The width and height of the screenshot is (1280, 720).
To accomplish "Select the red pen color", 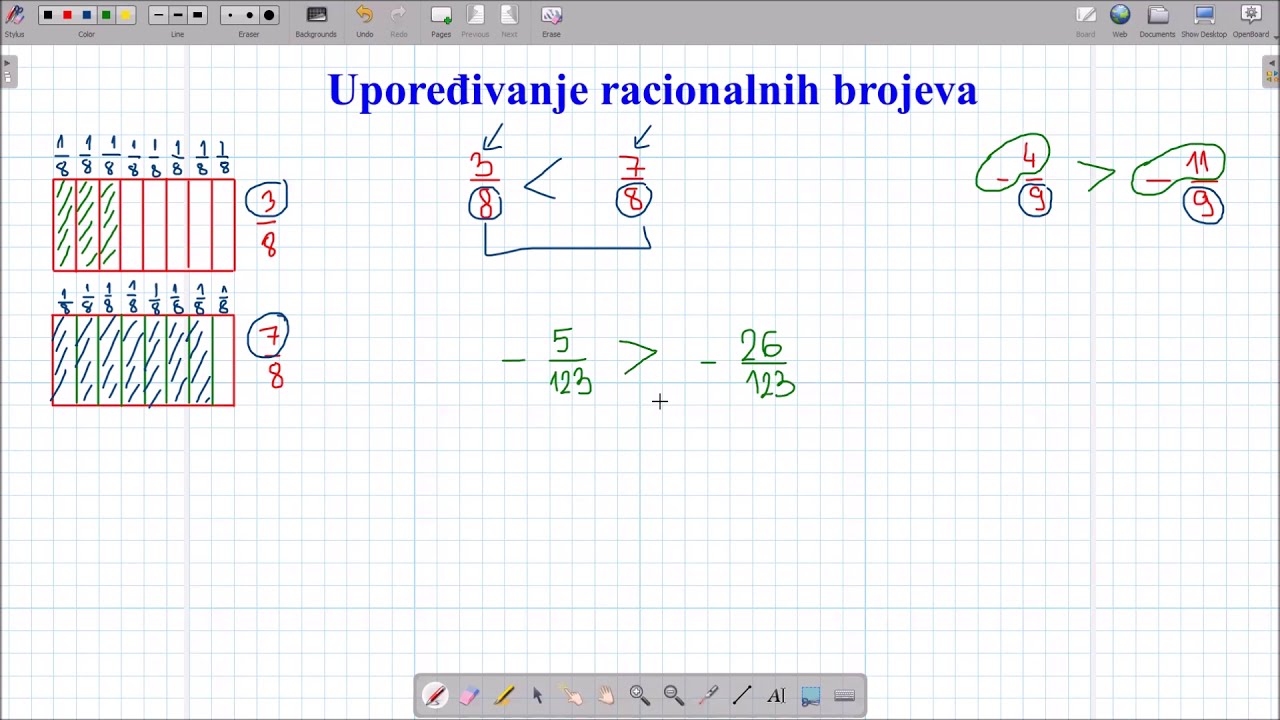I will (x=67, y=15).
